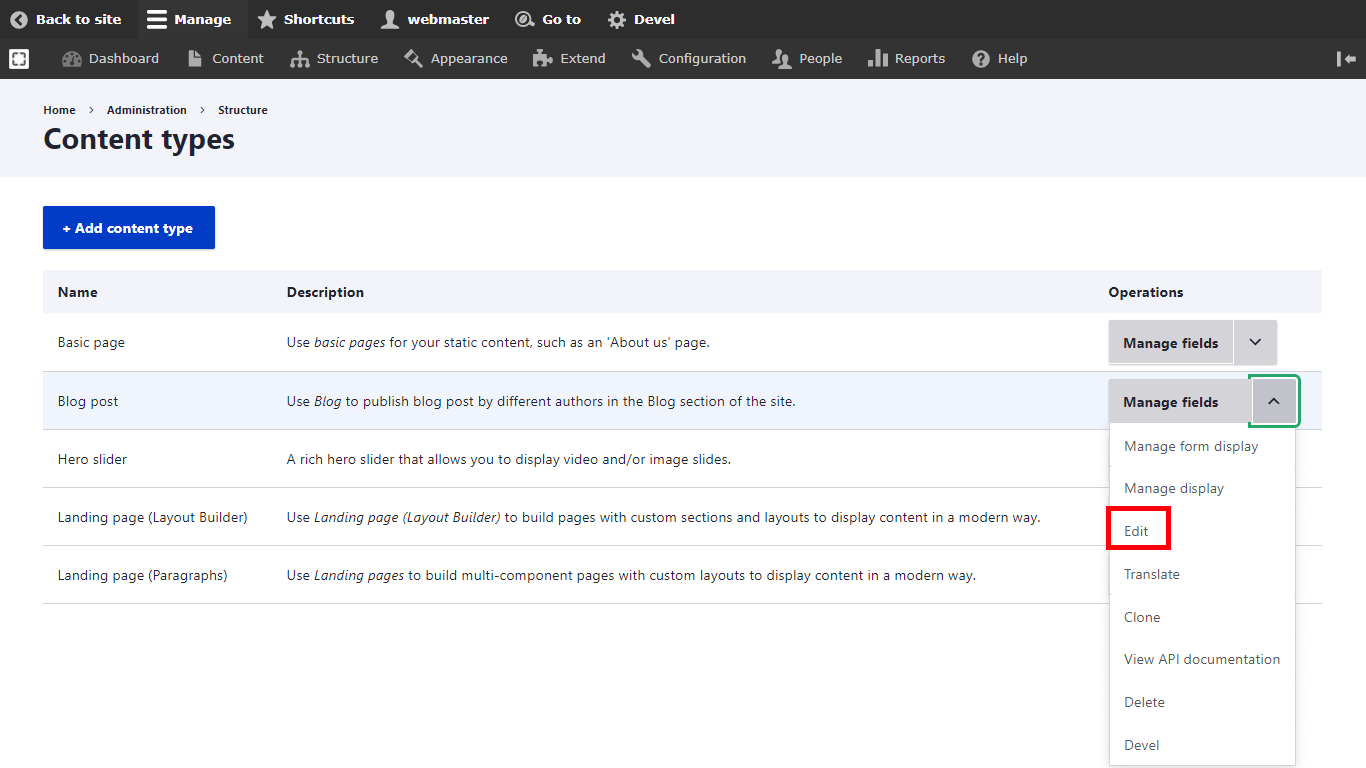Toggle the Manage hamburger menu

189,19
